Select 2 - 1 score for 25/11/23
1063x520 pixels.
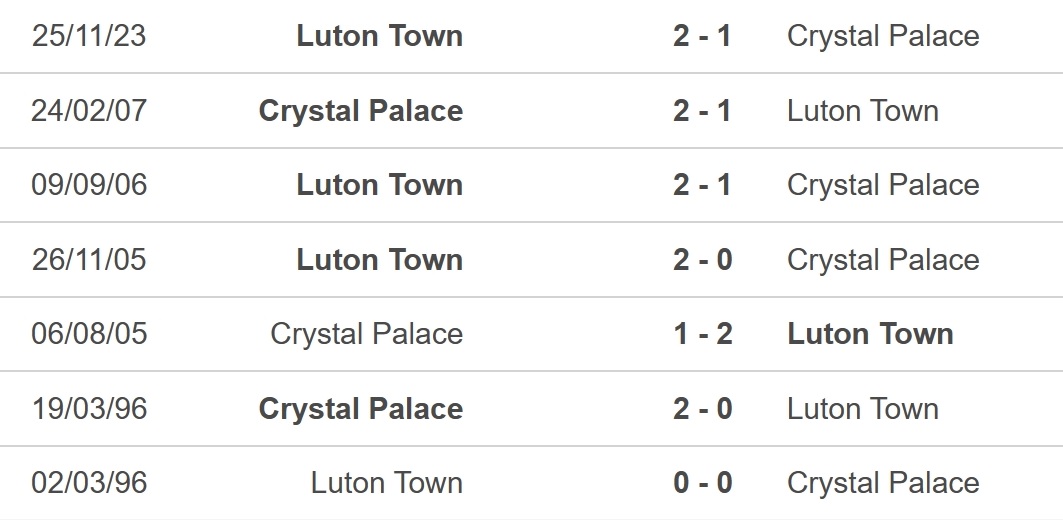click(702, 36)
